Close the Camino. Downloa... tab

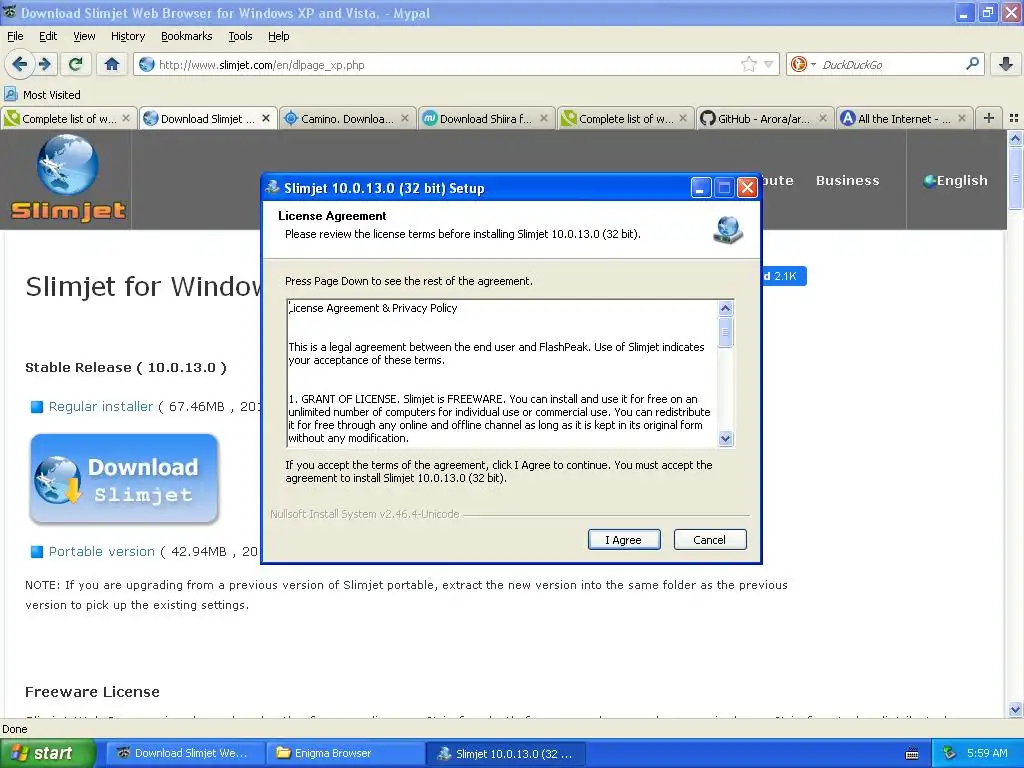tap(405, 118)
